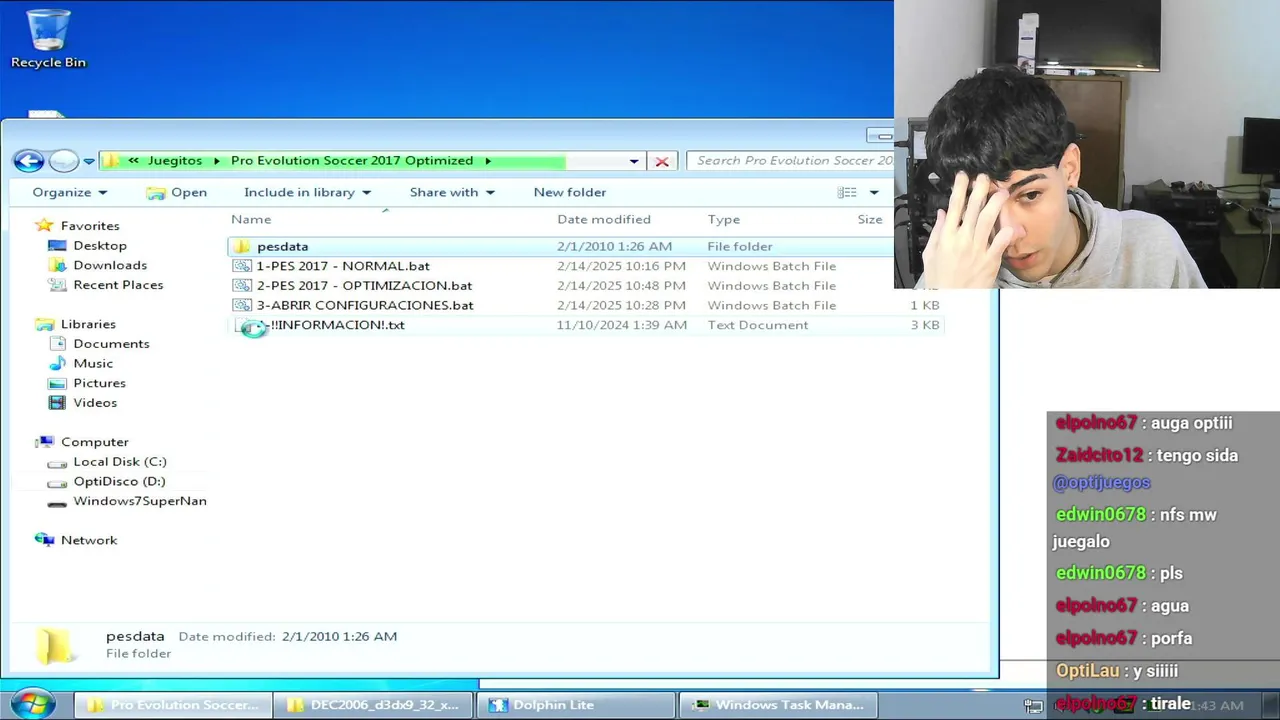Open Music library

[93, 363]
